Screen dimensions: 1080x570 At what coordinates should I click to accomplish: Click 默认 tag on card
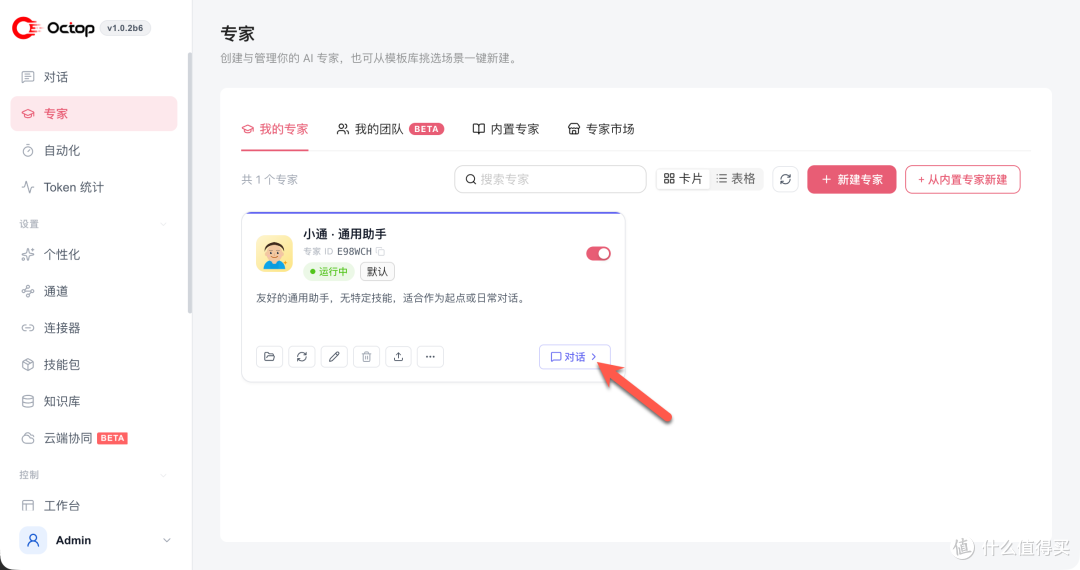coord(377,271)
